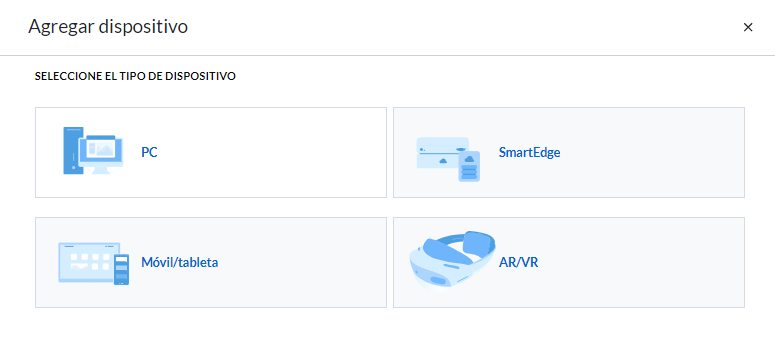The width and height of the screenshot is (775, 364).
Task: Click the SmartEdge gateway box illustration
Action: 442,153
